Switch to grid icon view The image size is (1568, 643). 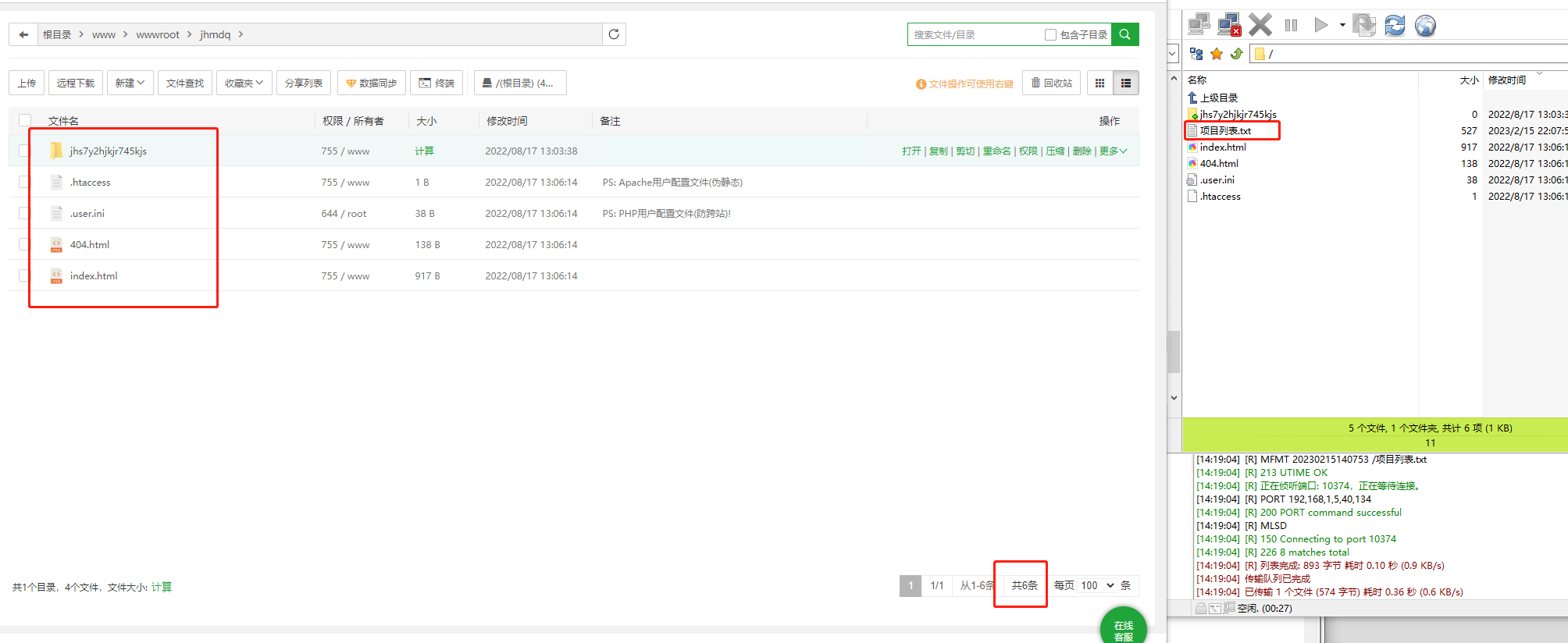1100,83
